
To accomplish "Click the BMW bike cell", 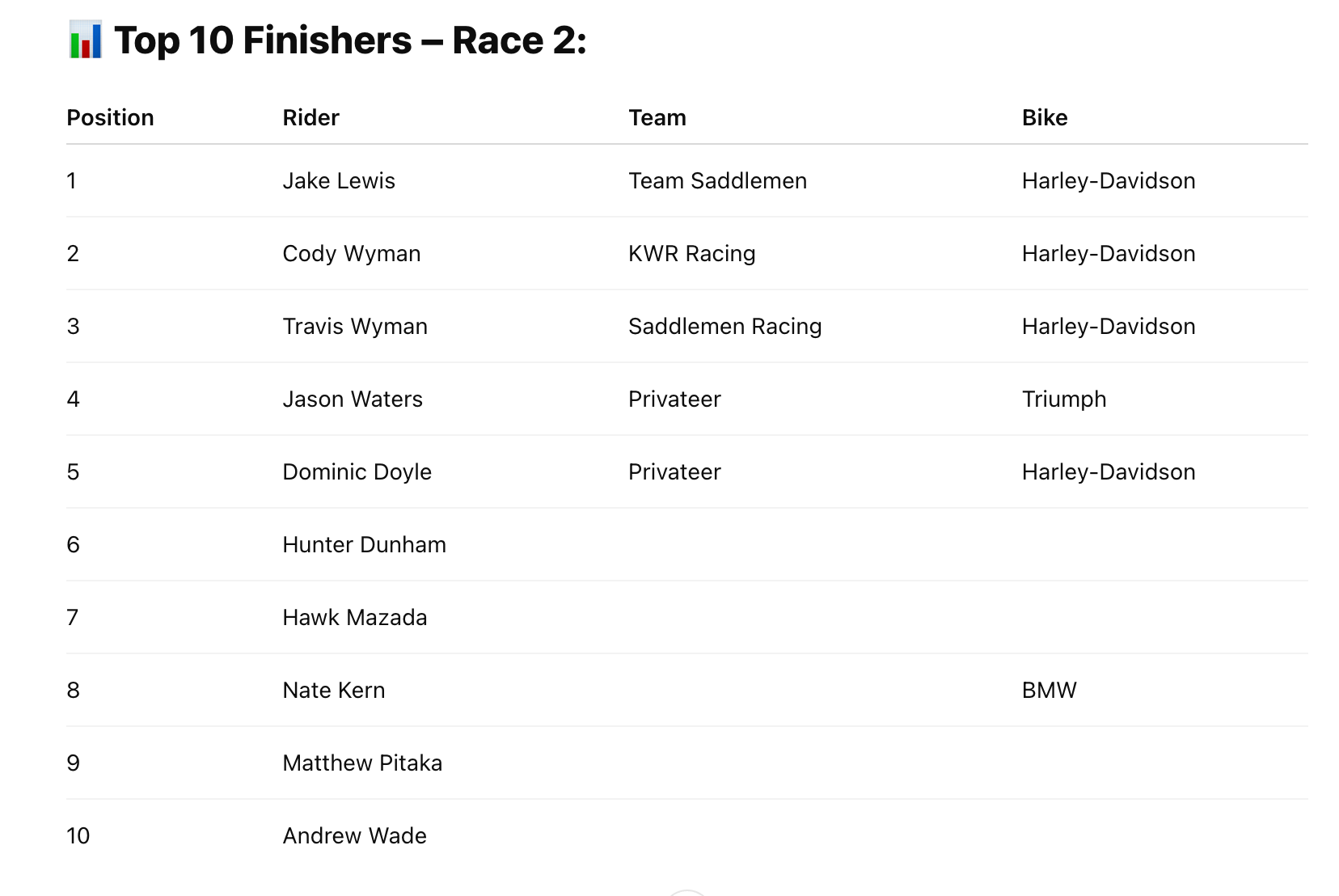I will [1050, 691].
